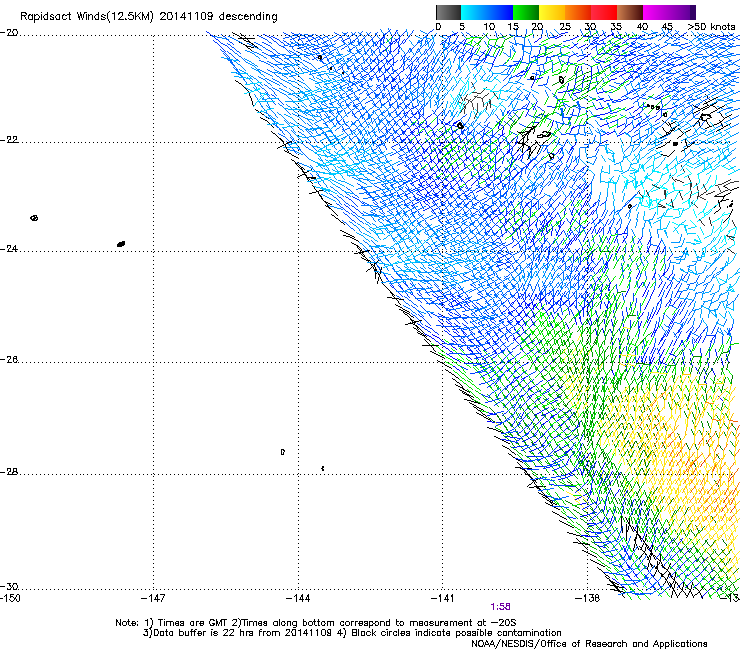Click the green 15-20 knots color band
The width and height of the screenshot is (740, 650).
[x=526, y=12]
